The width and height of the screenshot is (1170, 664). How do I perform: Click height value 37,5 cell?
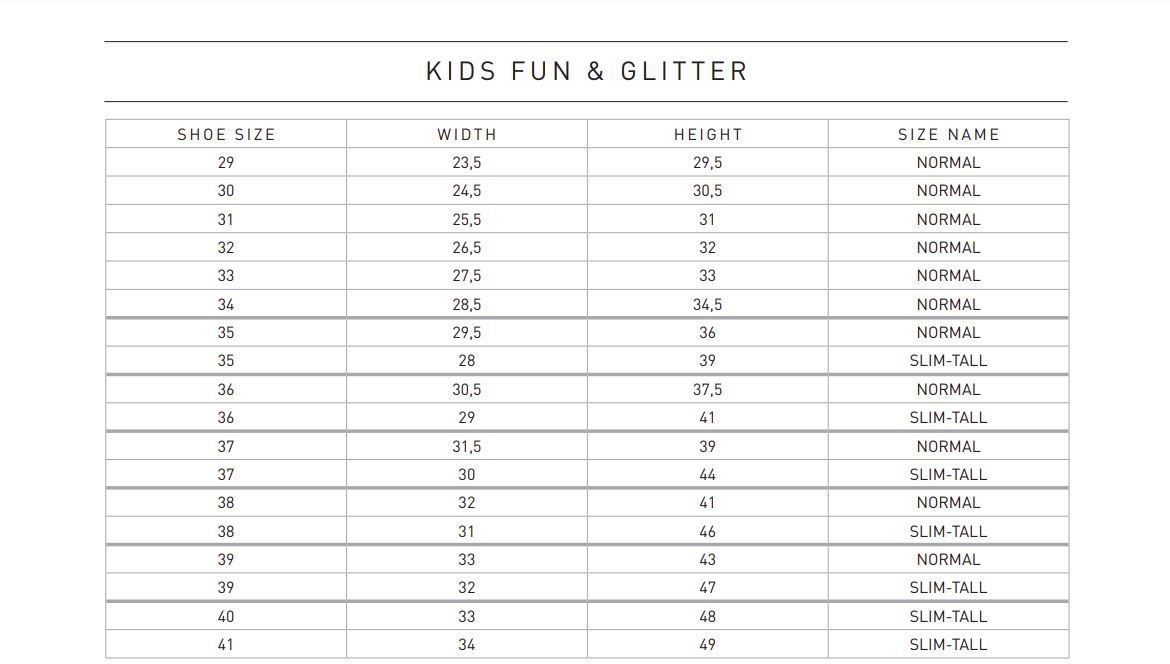pos(708,389)
